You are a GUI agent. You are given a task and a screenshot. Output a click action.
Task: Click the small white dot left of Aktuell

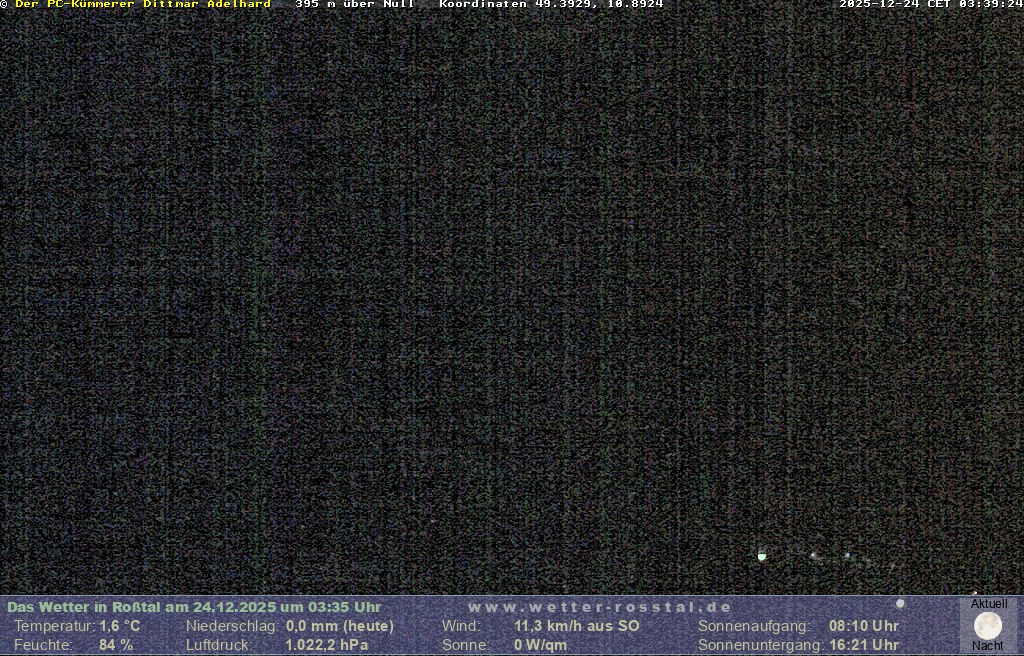click(900, 604)
